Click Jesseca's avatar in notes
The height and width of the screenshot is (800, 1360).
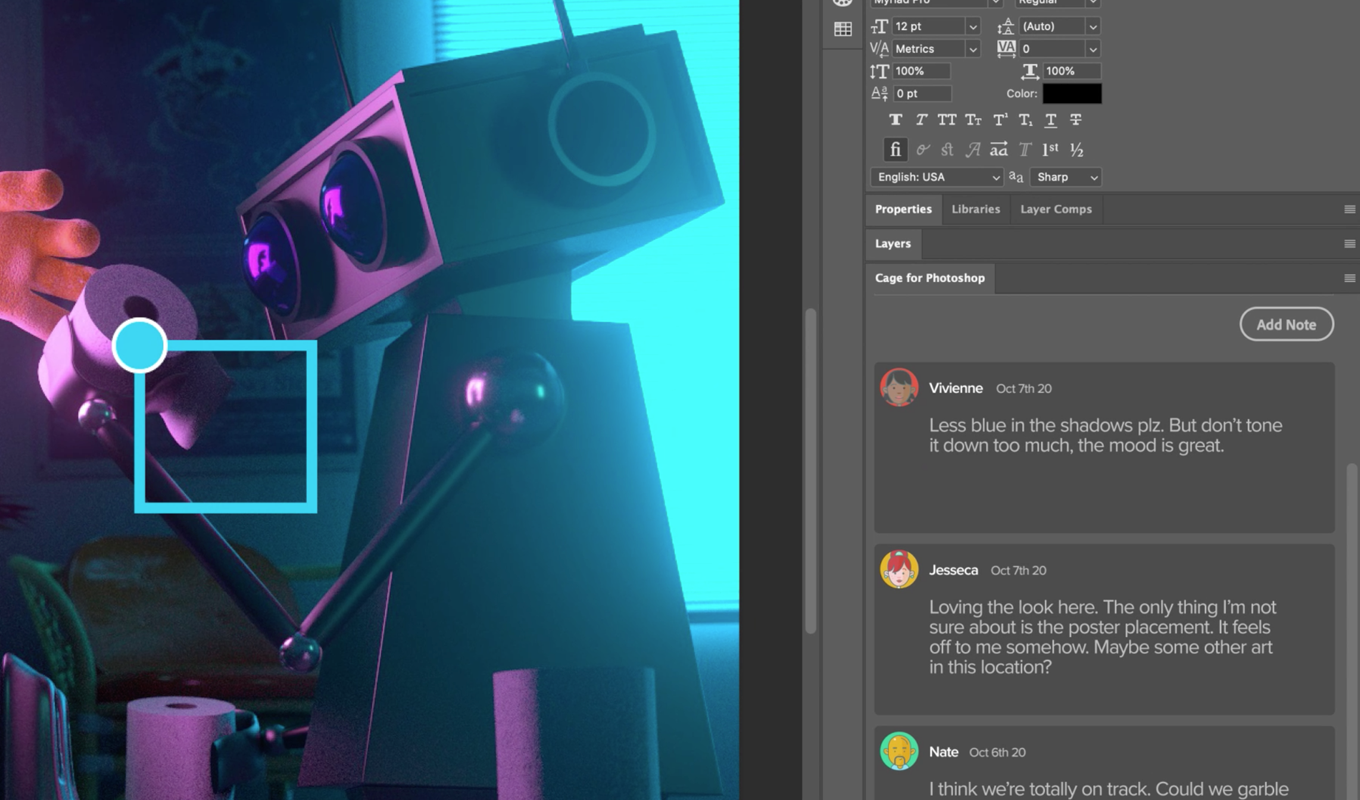click(899, 569)
